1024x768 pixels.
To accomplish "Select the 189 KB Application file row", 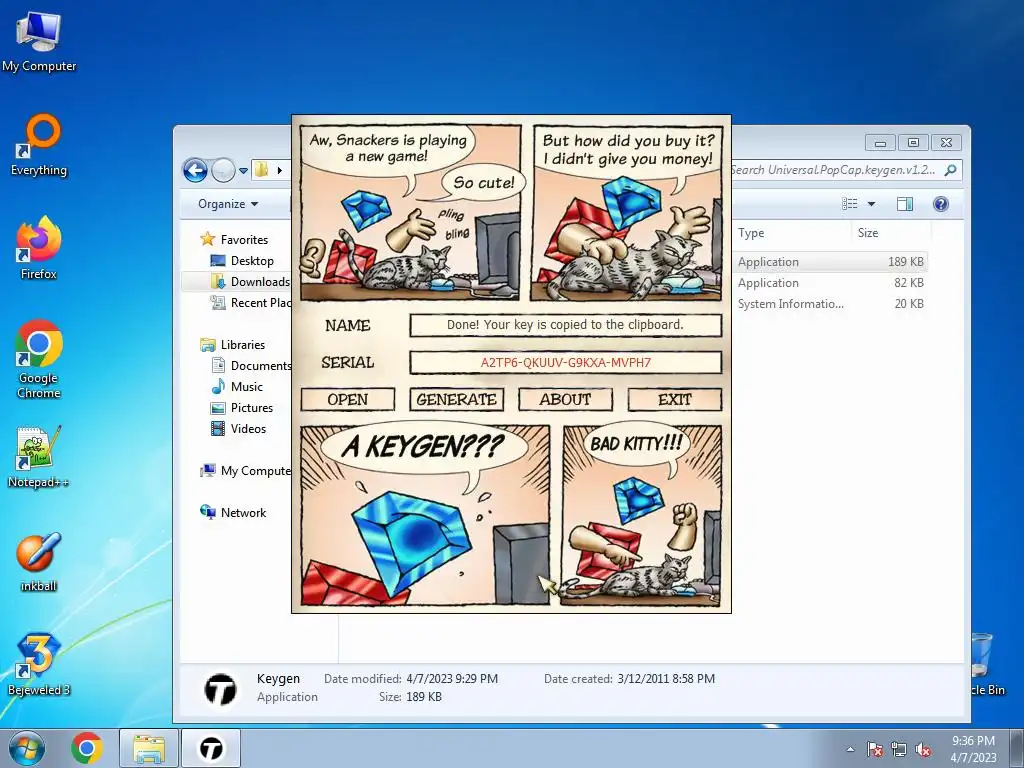I will point(829,262).
